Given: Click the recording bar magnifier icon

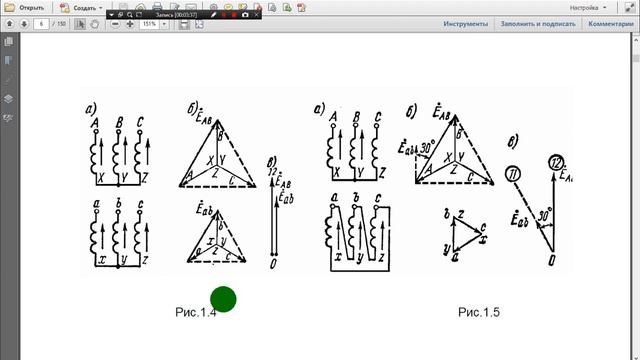Looking at the screenshot, I should coord(130,15).
